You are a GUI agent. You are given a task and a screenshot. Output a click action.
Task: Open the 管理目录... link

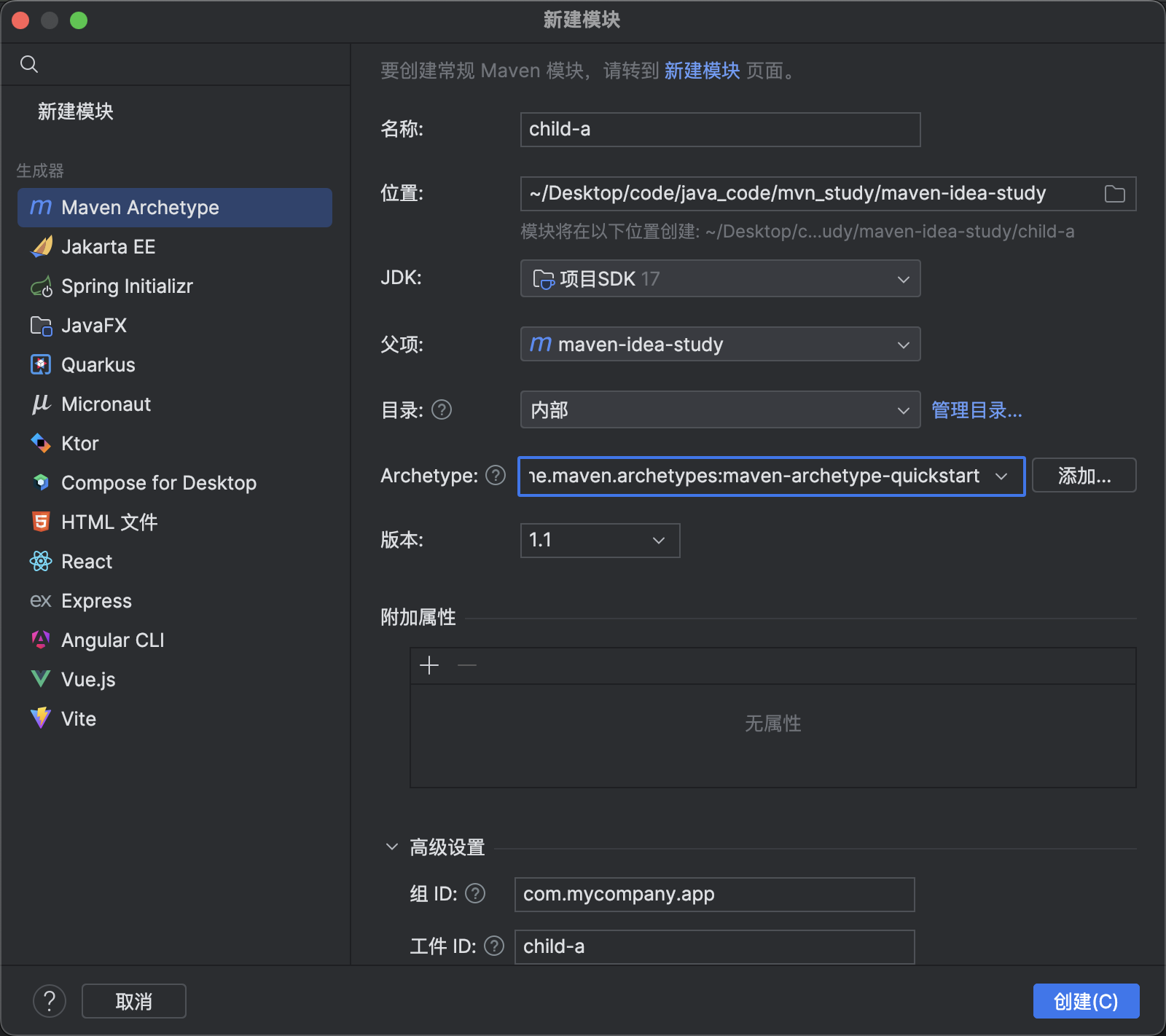[977, 410]
